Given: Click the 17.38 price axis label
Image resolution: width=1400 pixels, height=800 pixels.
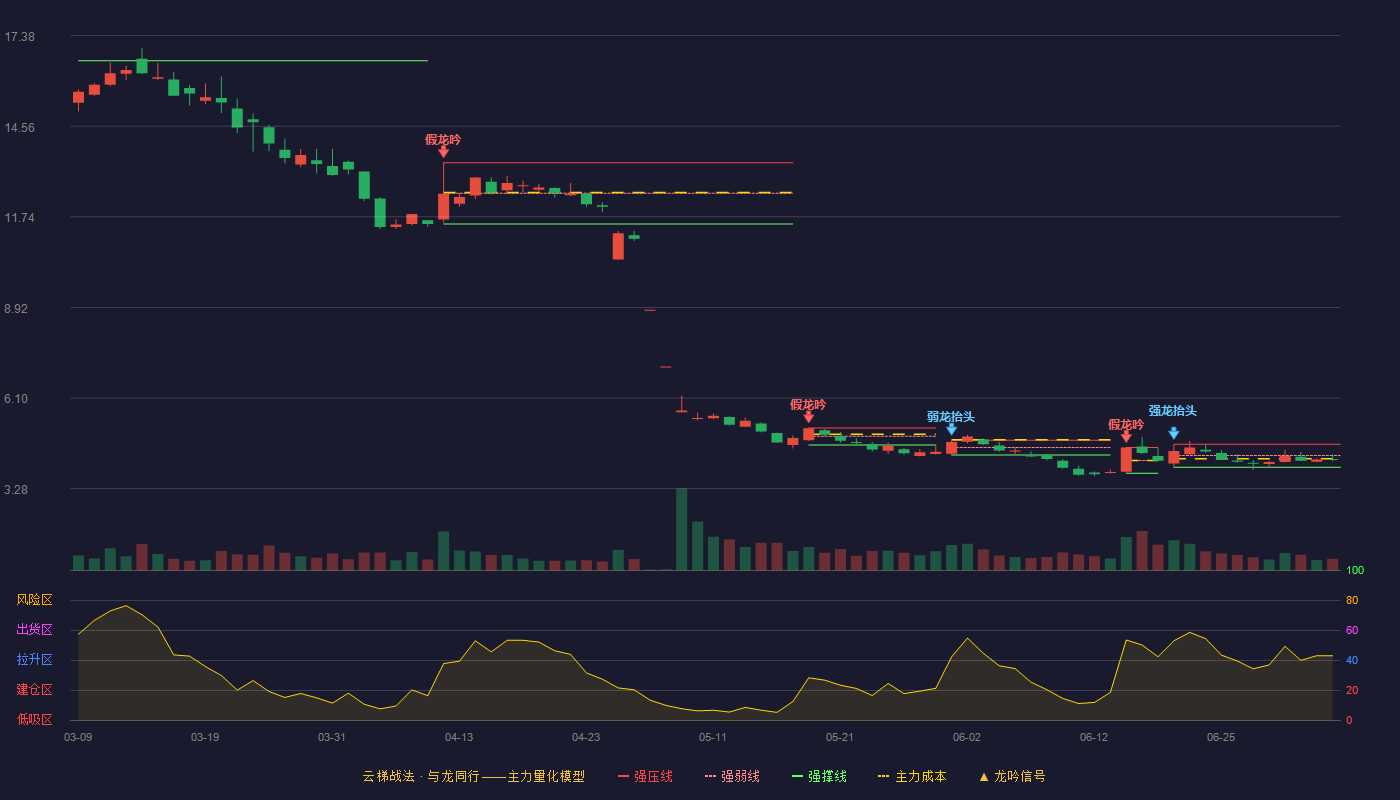Looking at the screenshot, I should (x=20, y=37).
